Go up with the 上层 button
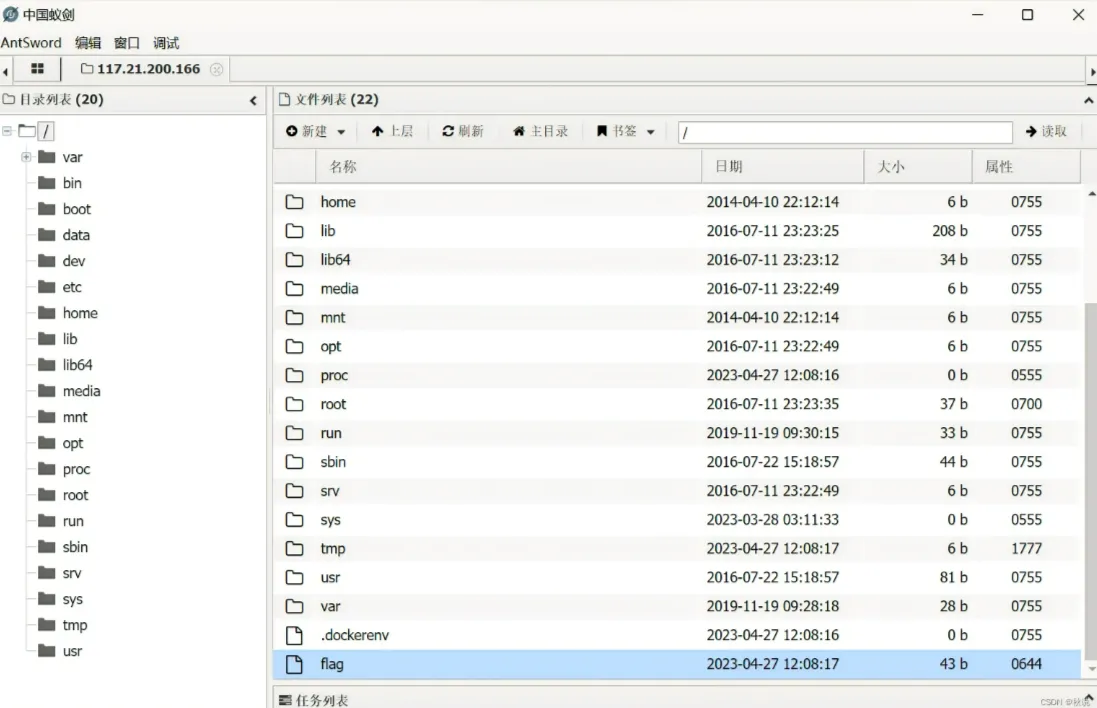The image size is (1097, 708). (x=392, y=131)
